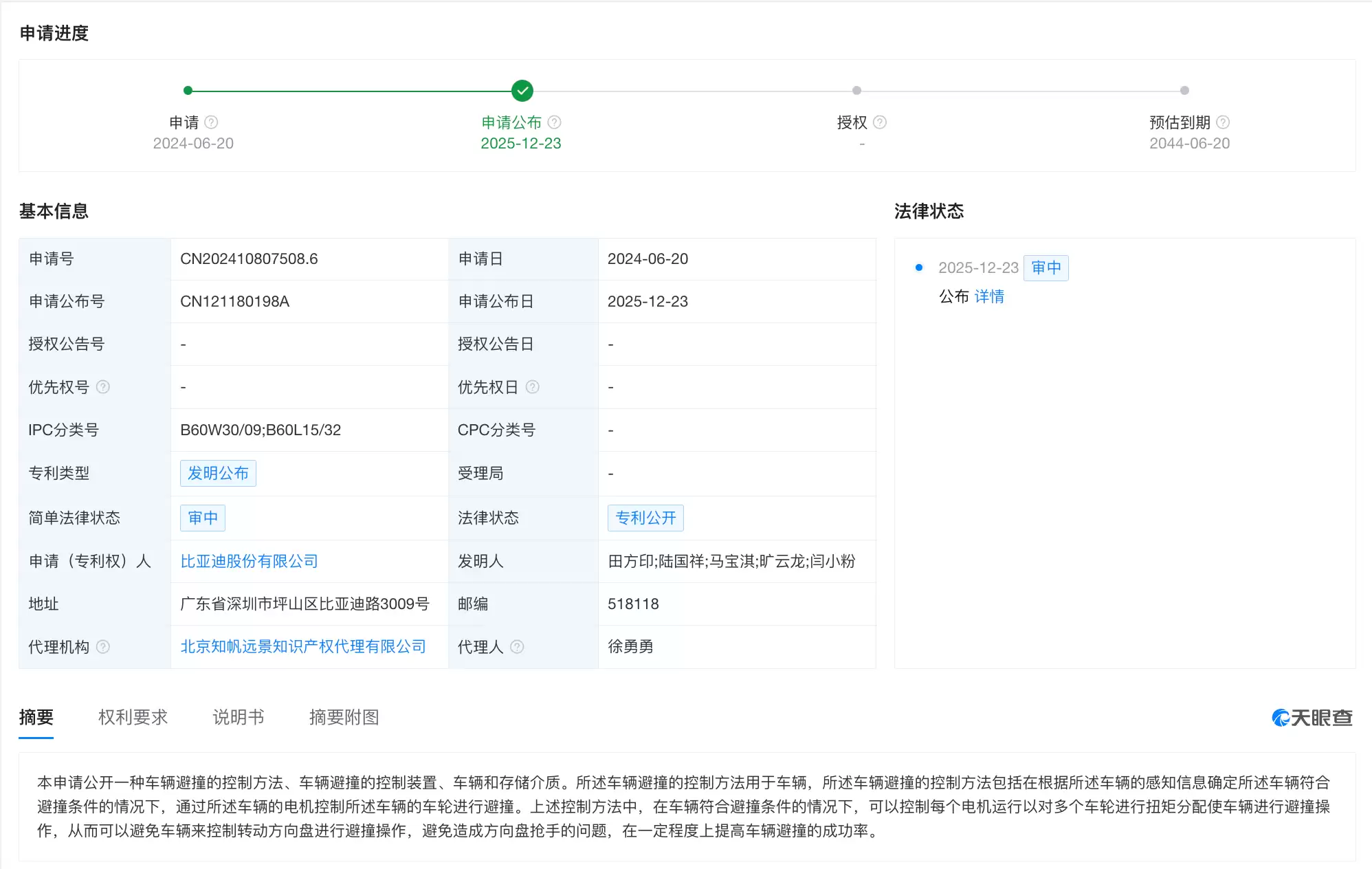Viewport: 1372px width, 869px height.
Task: Click the 北京知帆远景知识产权代理有限公司 agency link
Action: pyautogui.click(x=302, y=646)
